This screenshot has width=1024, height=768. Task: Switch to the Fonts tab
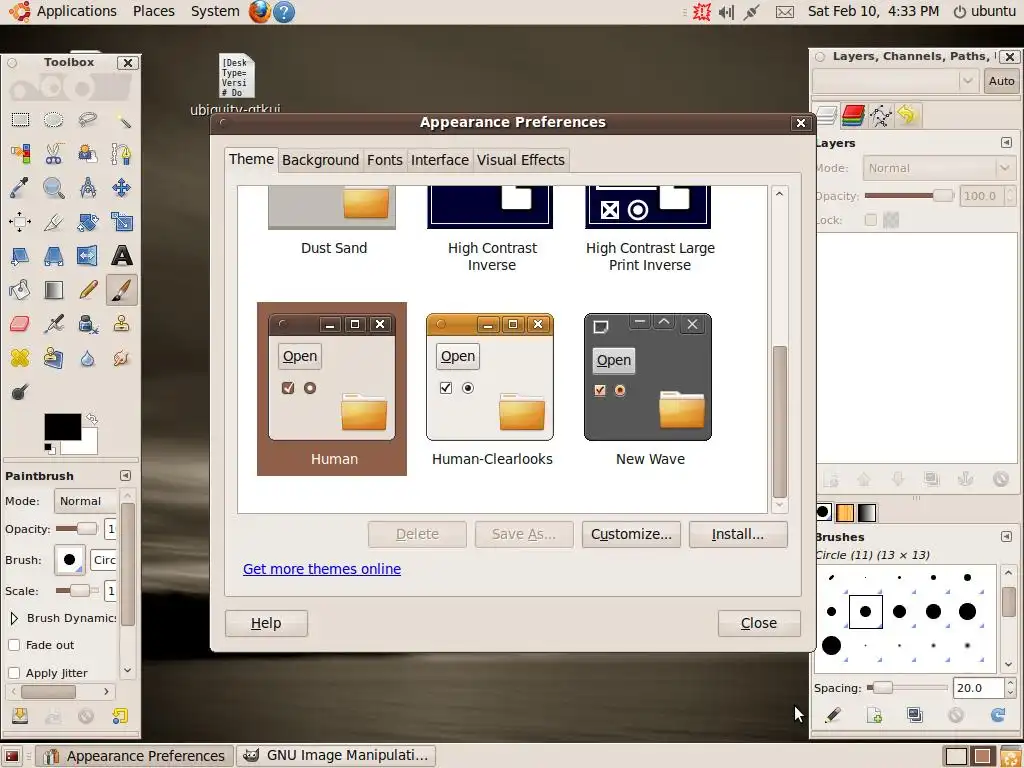click(x=384, y=160)
